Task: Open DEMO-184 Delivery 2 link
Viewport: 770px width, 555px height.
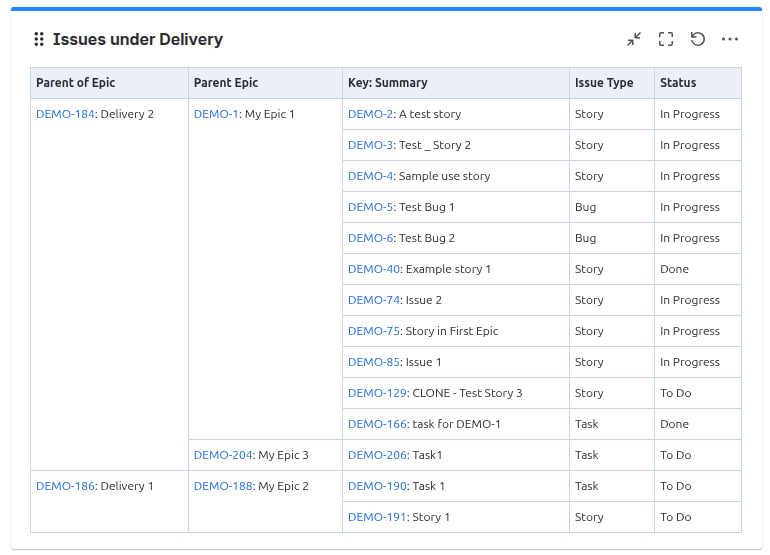Action: [x=65, y=114]
